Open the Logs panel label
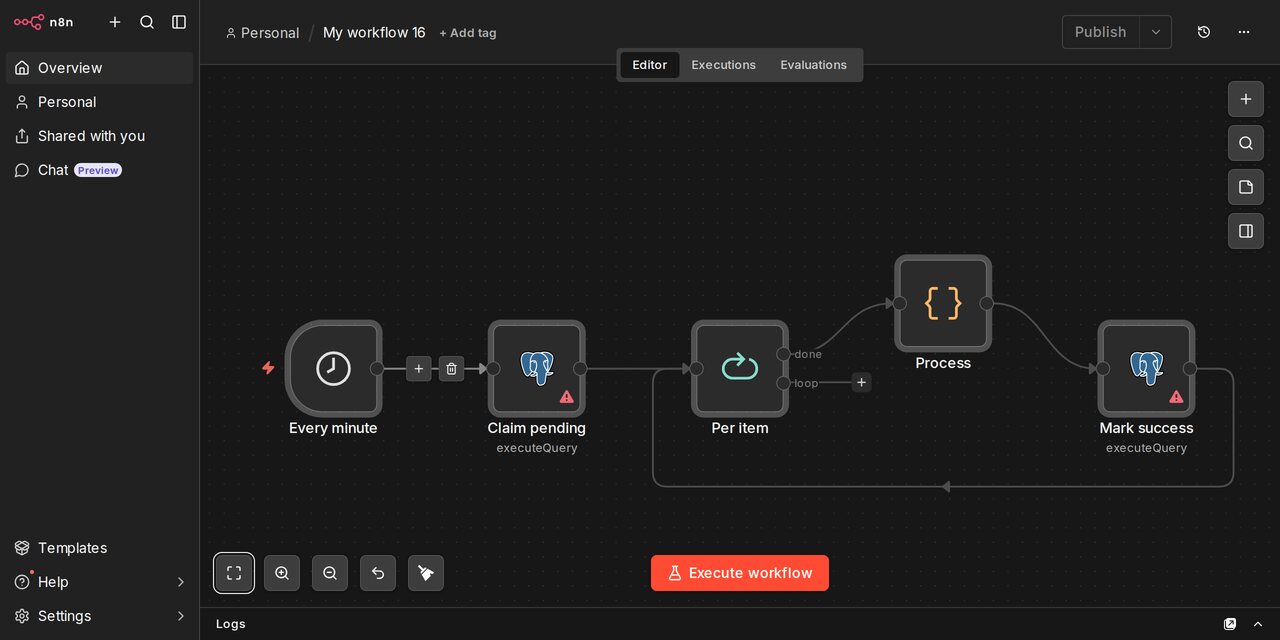The width and height of the screenshot is (1280, 640). [231, 624]
